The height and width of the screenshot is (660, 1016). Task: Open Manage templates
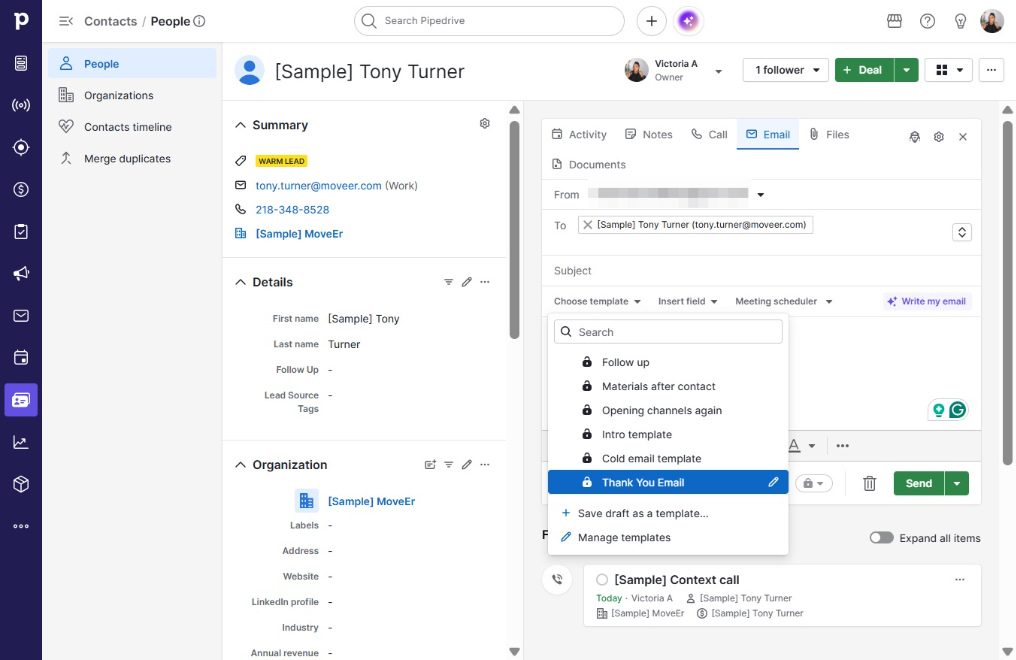click(668, 537)
